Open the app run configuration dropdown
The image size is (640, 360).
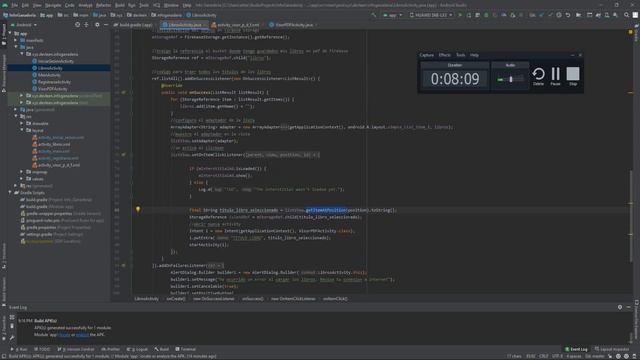pyautogui.click(x=393, y=15)
